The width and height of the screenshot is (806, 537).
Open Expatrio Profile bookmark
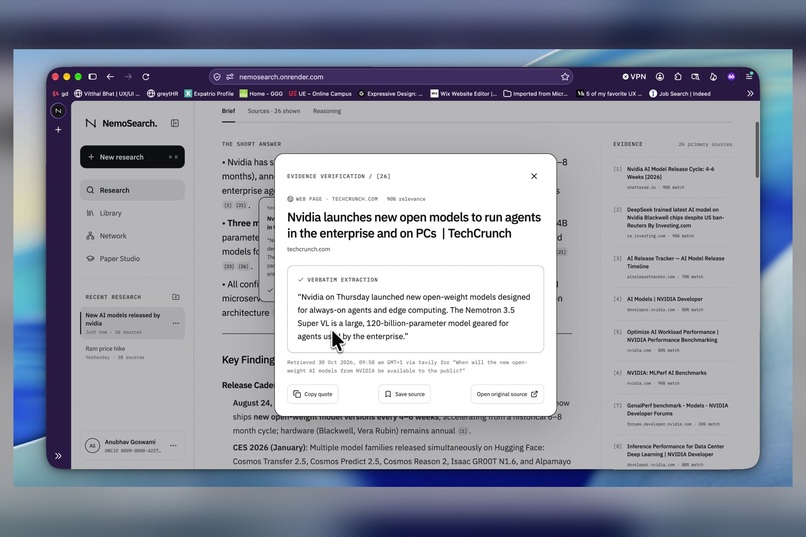[x=209, y=94]
